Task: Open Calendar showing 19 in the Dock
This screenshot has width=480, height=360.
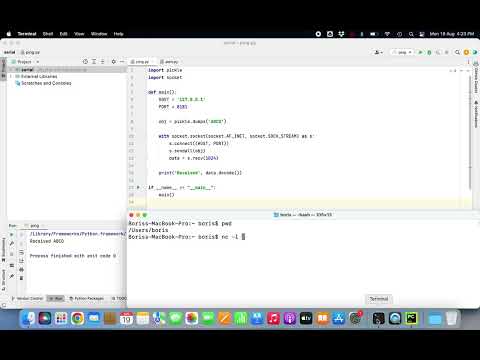Action: click(x=126, y=319)
